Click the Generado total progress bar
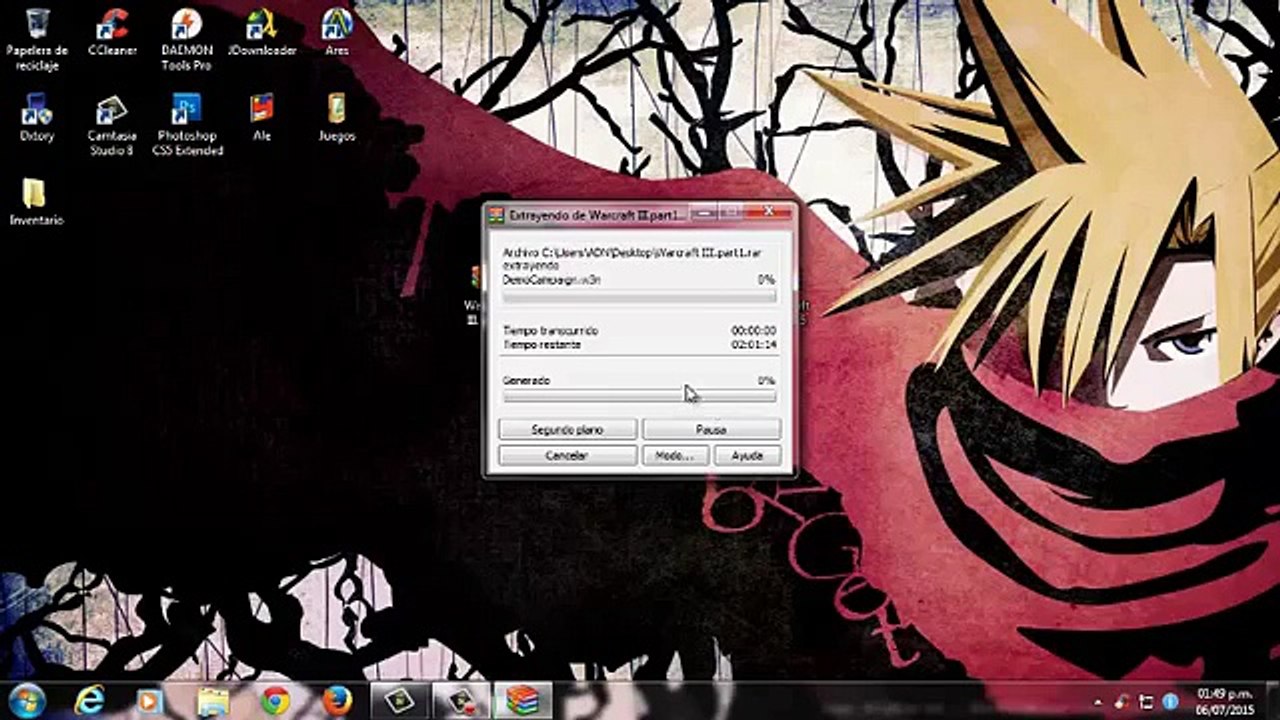This screenshot has height=720, width=1280. tap(639, 396)
